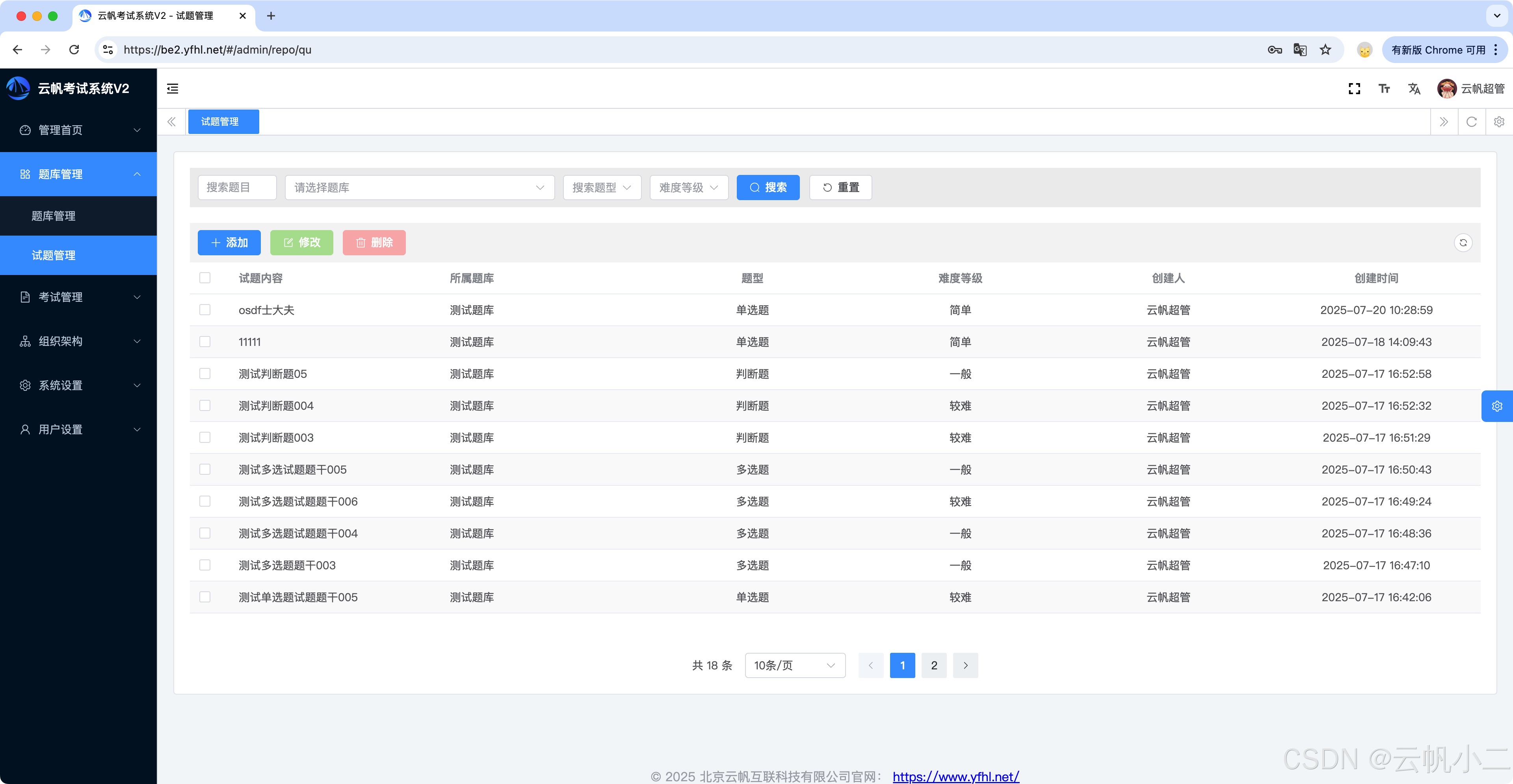Click the blue 搜索 button
1513x784 pixels.
768,188
